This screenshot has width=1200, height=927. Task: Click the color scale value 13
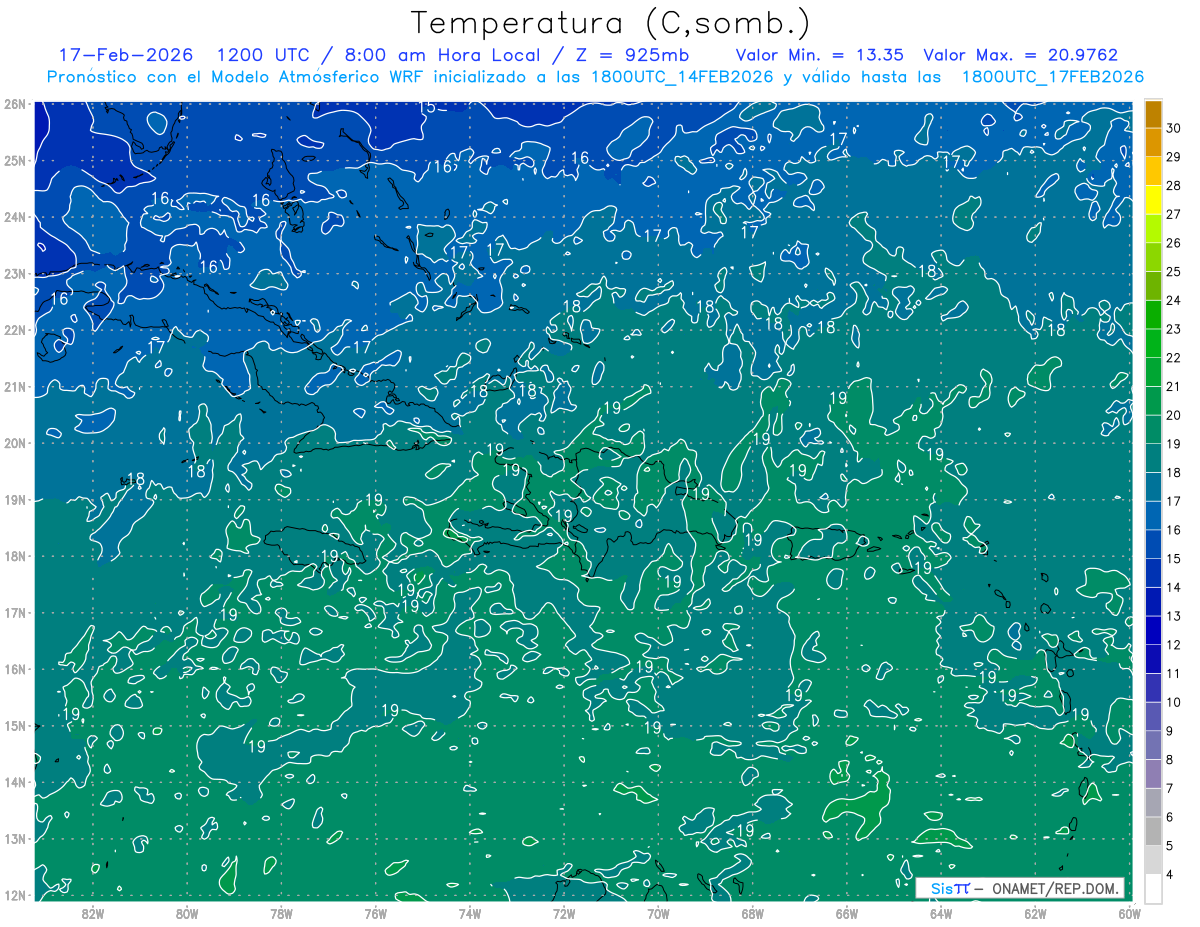point(1173,616)
